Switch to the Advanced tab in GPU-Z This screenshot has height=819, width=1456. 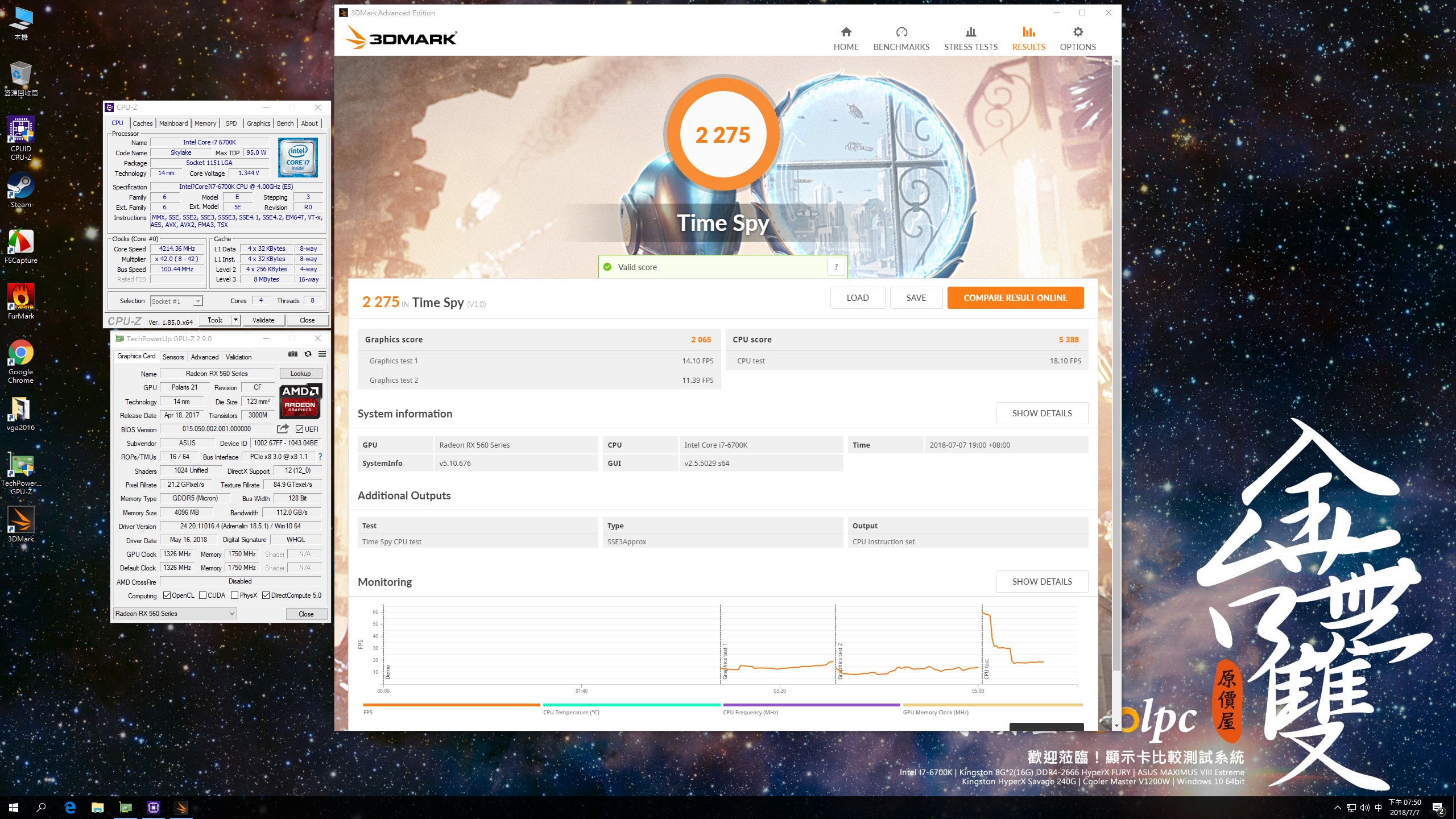205,357
